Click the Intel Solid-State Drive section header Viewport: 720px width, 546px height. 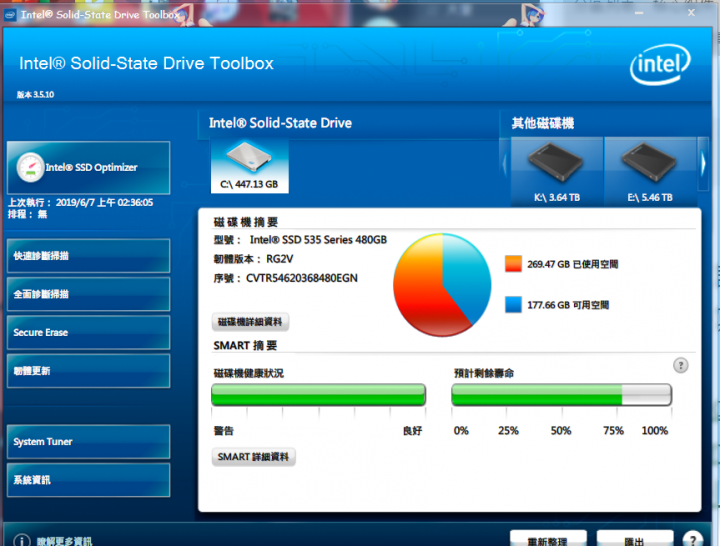pyautogui.click(x=280, y=123)
